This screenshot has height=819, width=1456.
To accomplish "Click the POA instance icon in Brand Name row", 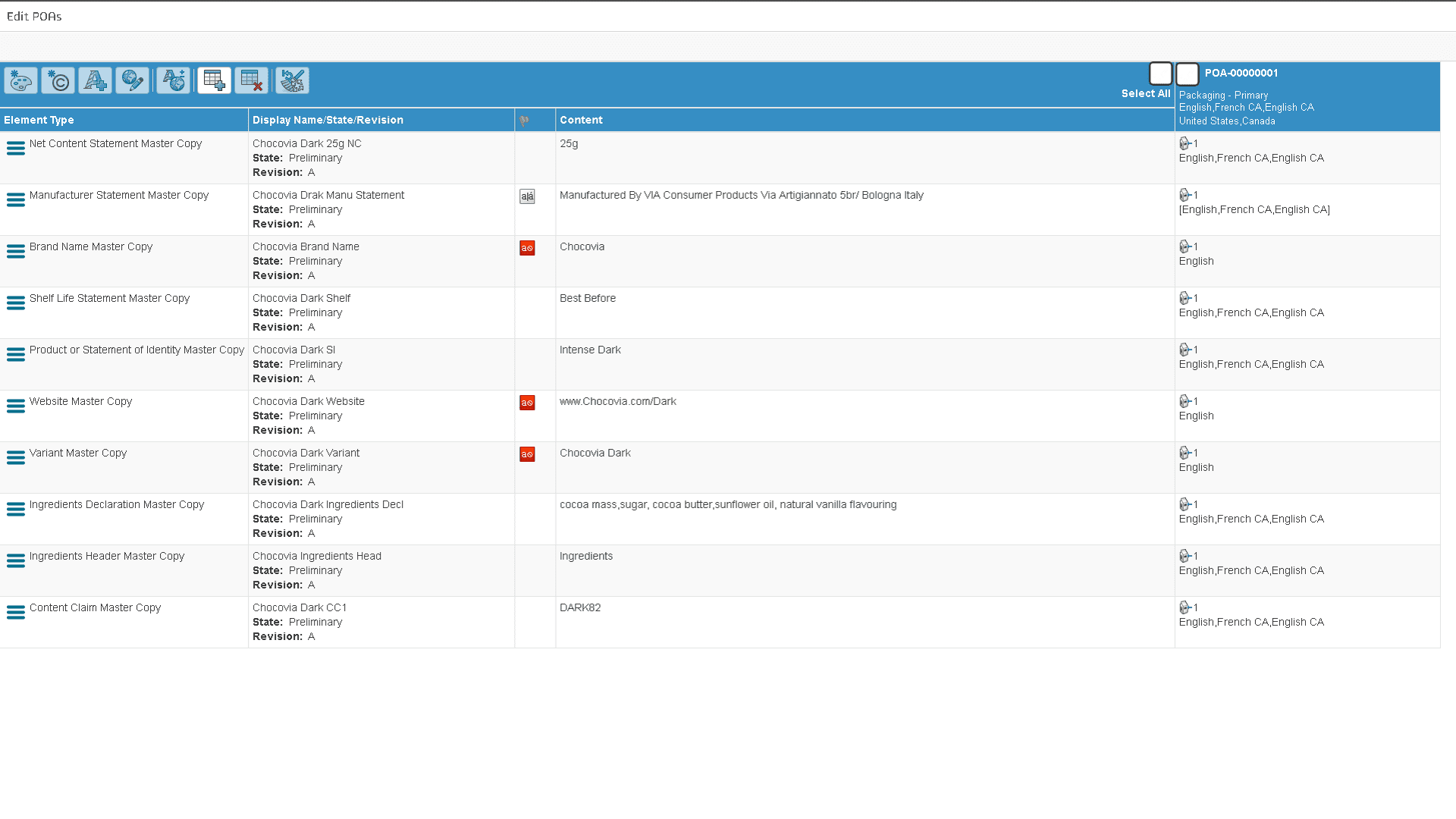I will [1185, 246].
